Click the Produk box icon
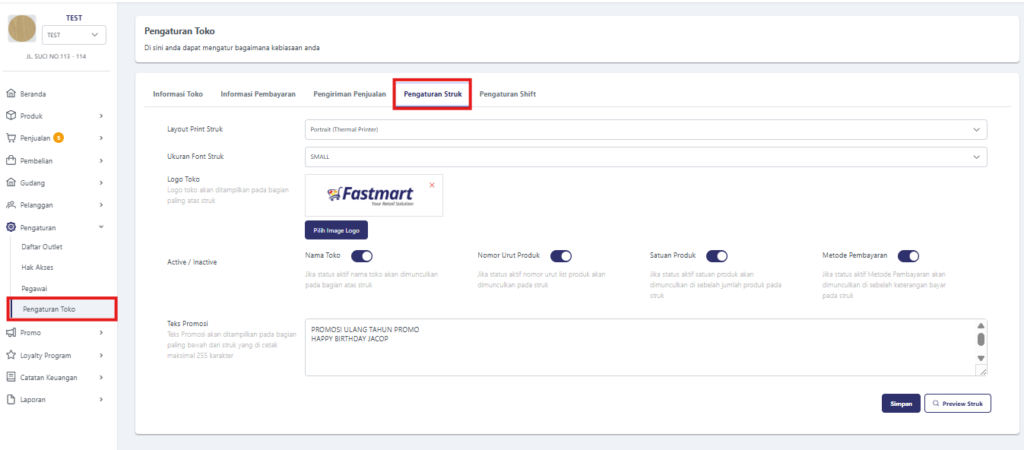1024x450 pixels. 11,116
